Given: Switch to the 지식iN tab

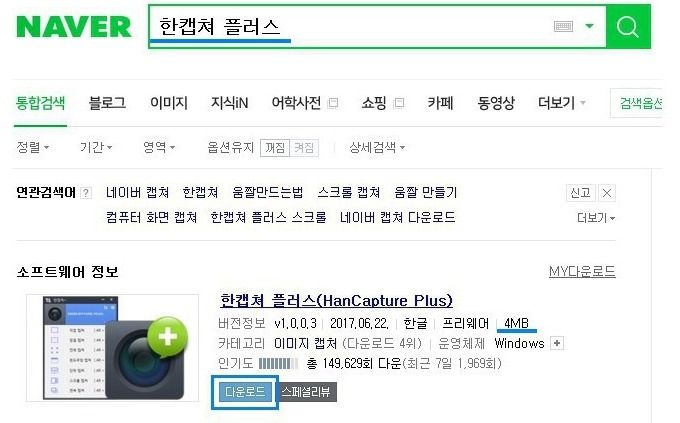Looking at the screenshot, I should pyautogui.click(x=229, y=103).
